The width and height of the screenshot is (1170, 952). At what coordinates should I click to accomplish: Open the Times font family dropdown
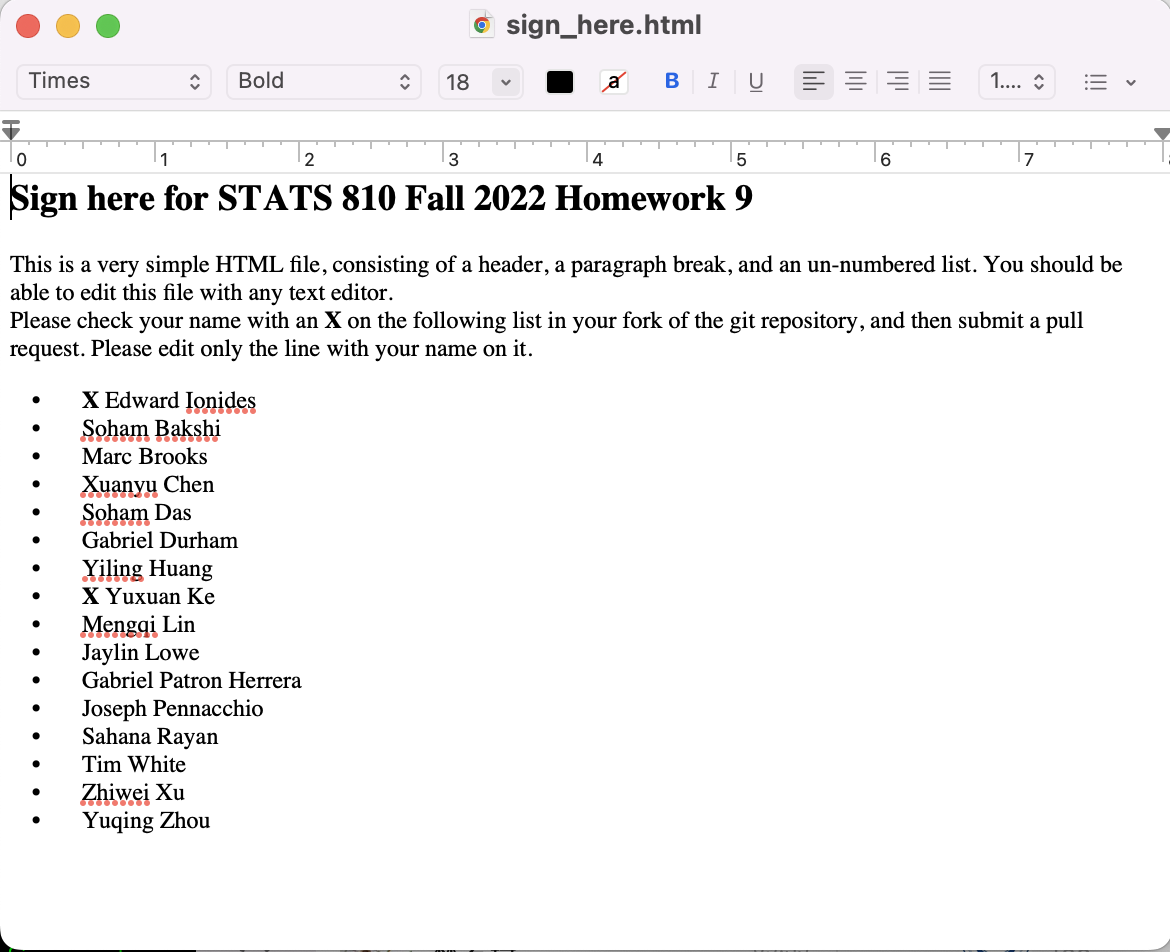[113, 81]
